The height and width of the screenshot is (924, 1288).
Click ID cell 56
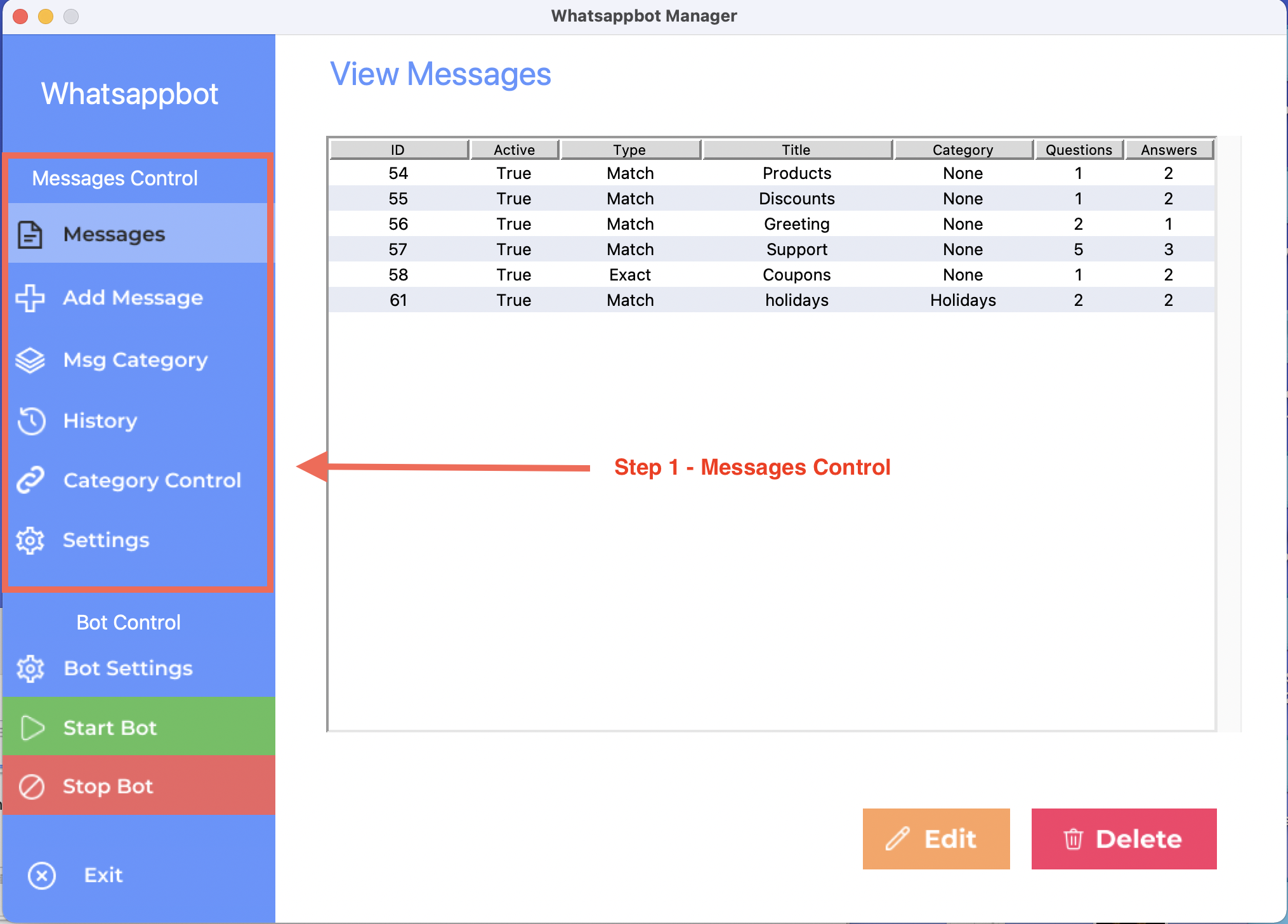point(398,224)
